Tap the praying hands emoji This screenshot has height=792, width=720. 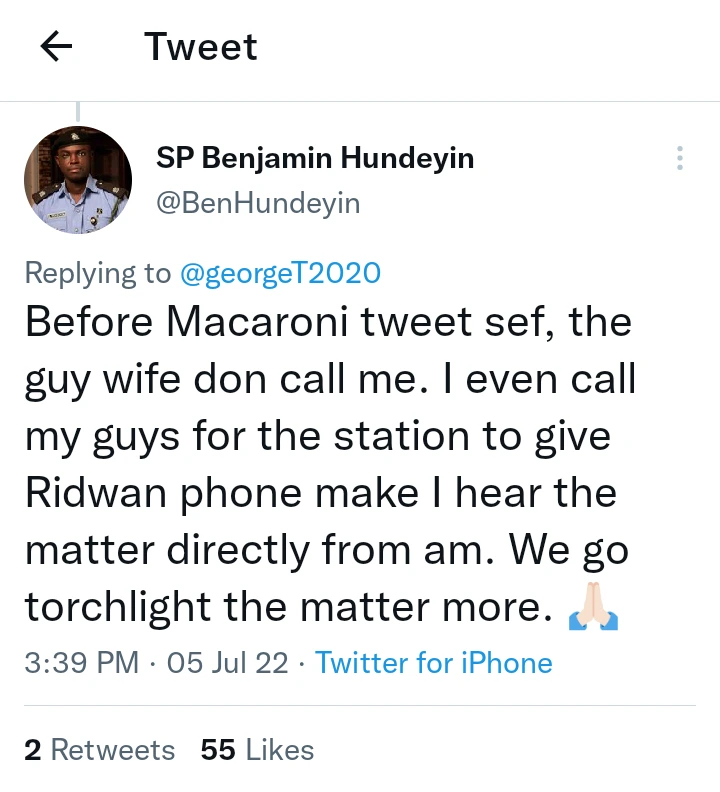[594, 608]
